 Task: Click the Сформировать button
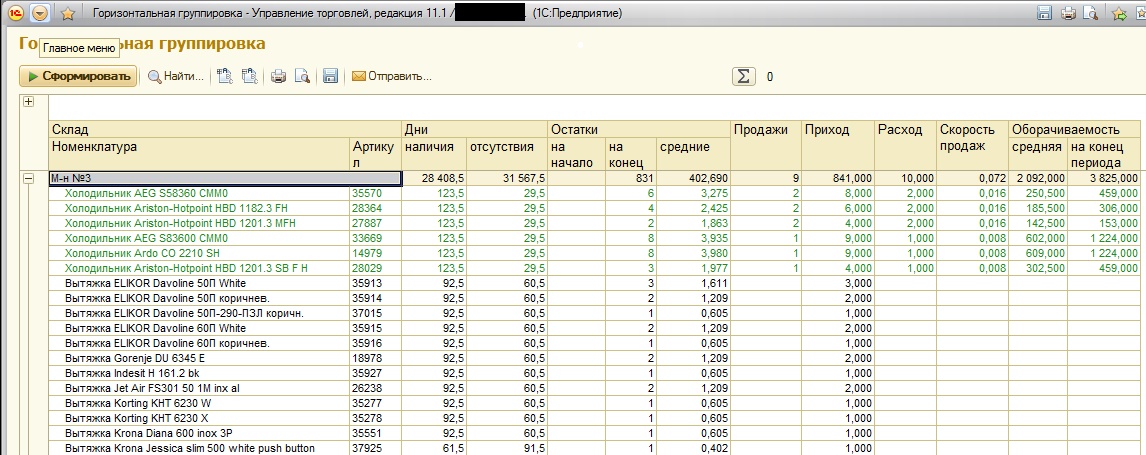tap(78, 76)
